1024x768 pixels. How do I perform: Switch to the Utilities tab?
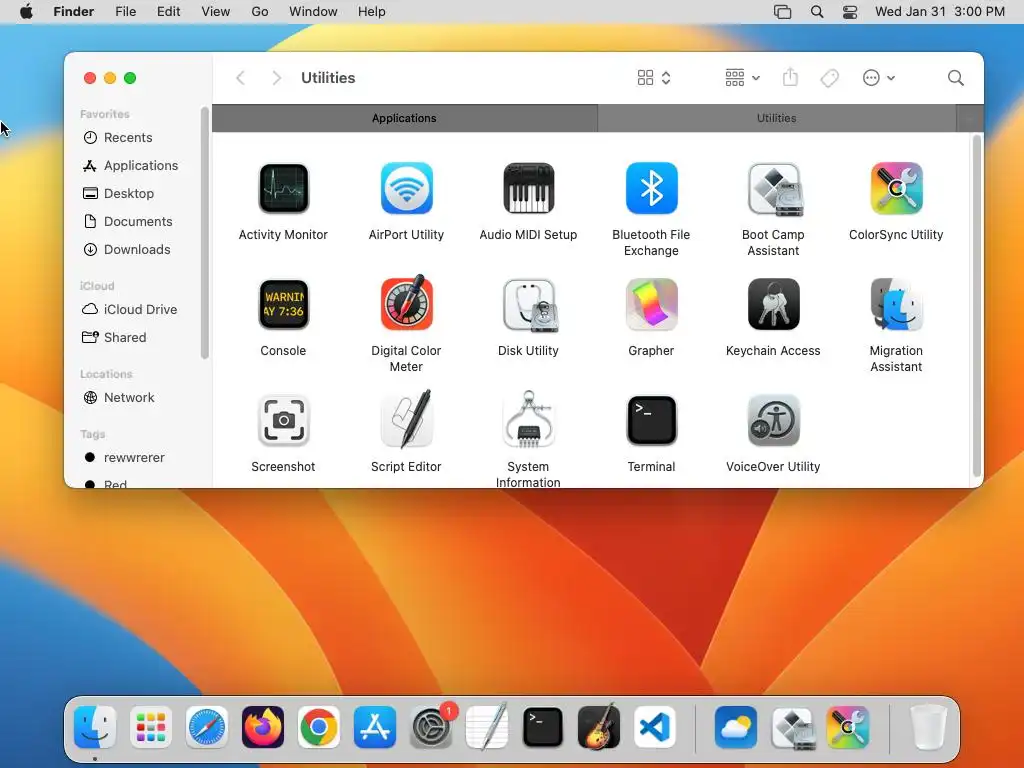776,118
